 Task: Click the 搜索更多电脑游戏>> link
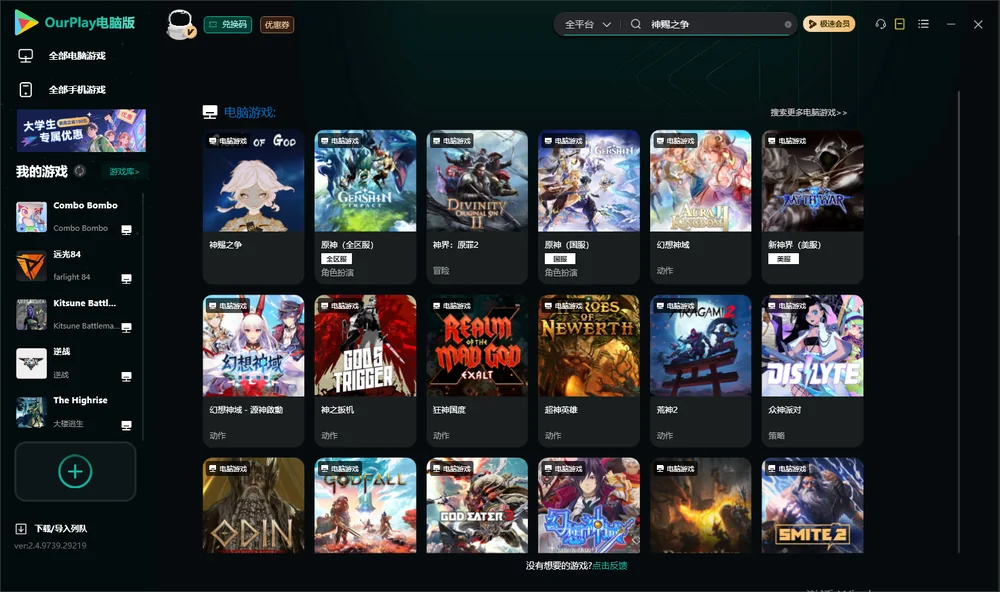pyautogui.click(x=809, y=113)
